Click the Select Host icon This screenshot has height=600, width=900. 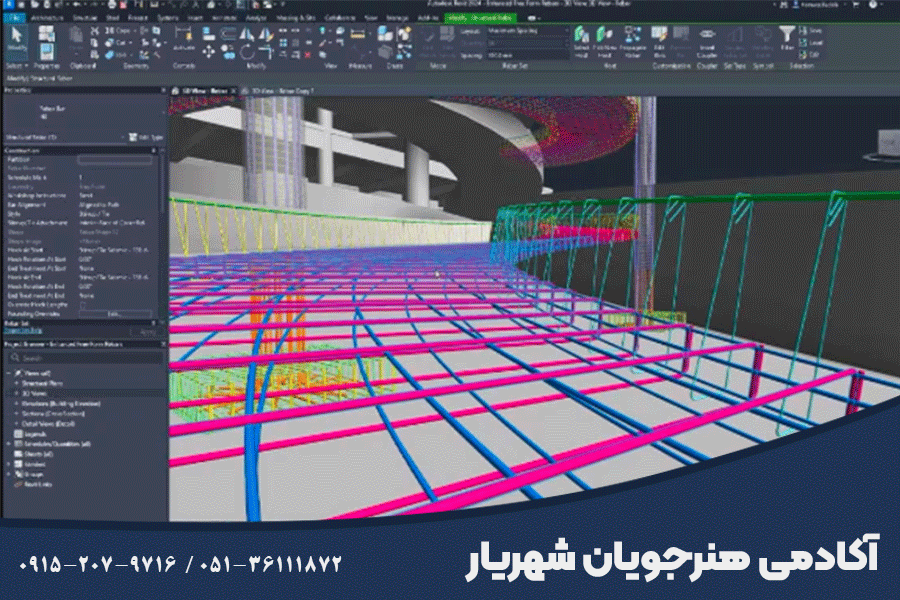tap(582, 41)
